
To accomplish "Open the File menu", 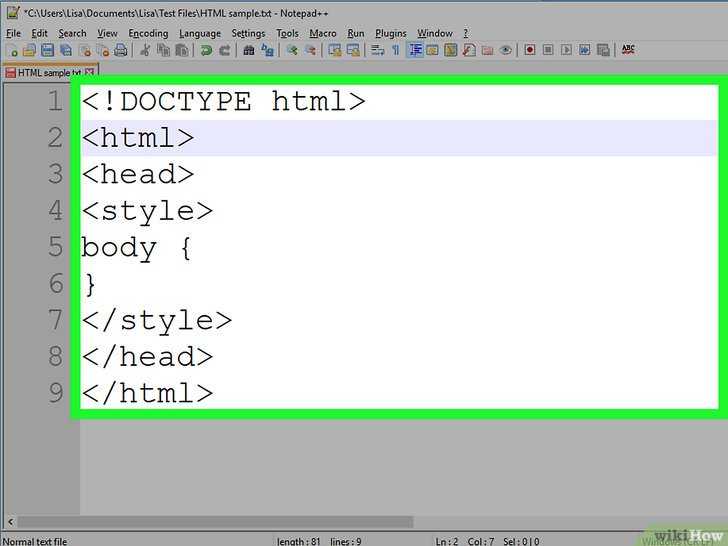I will pos(13,33).
